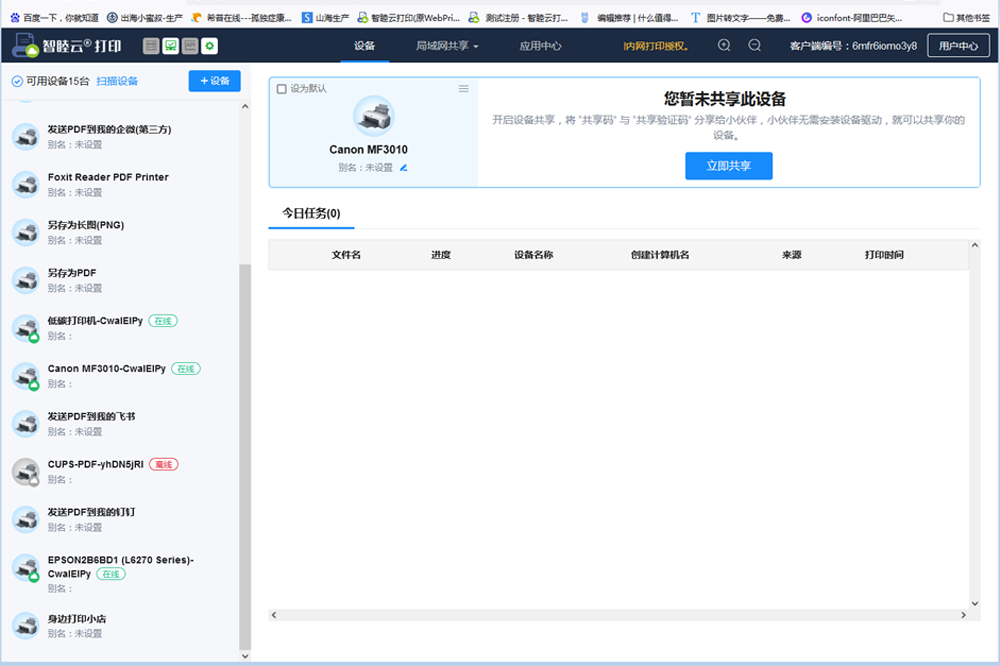Open the 用户中心 menu
The image size is (1000, 666).
tap(957, 46)
